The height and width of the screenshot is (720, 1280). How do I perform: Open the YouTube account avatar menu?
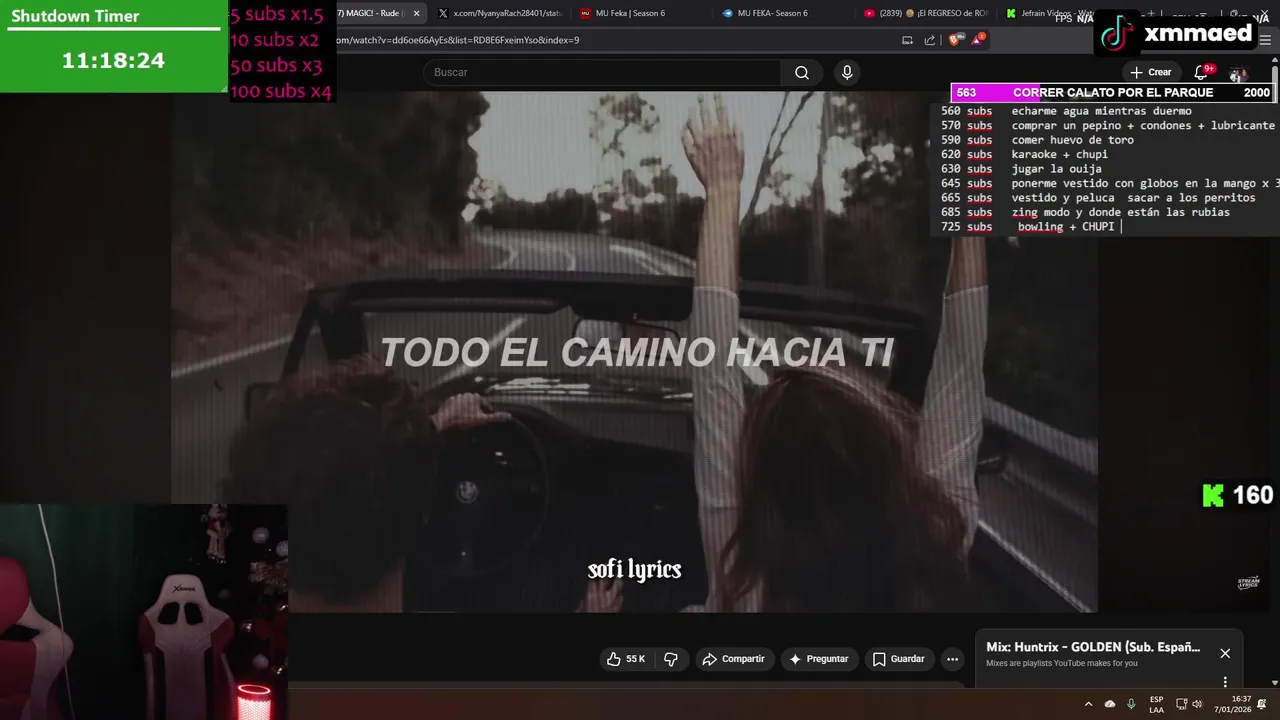(x=1238, y=73)
